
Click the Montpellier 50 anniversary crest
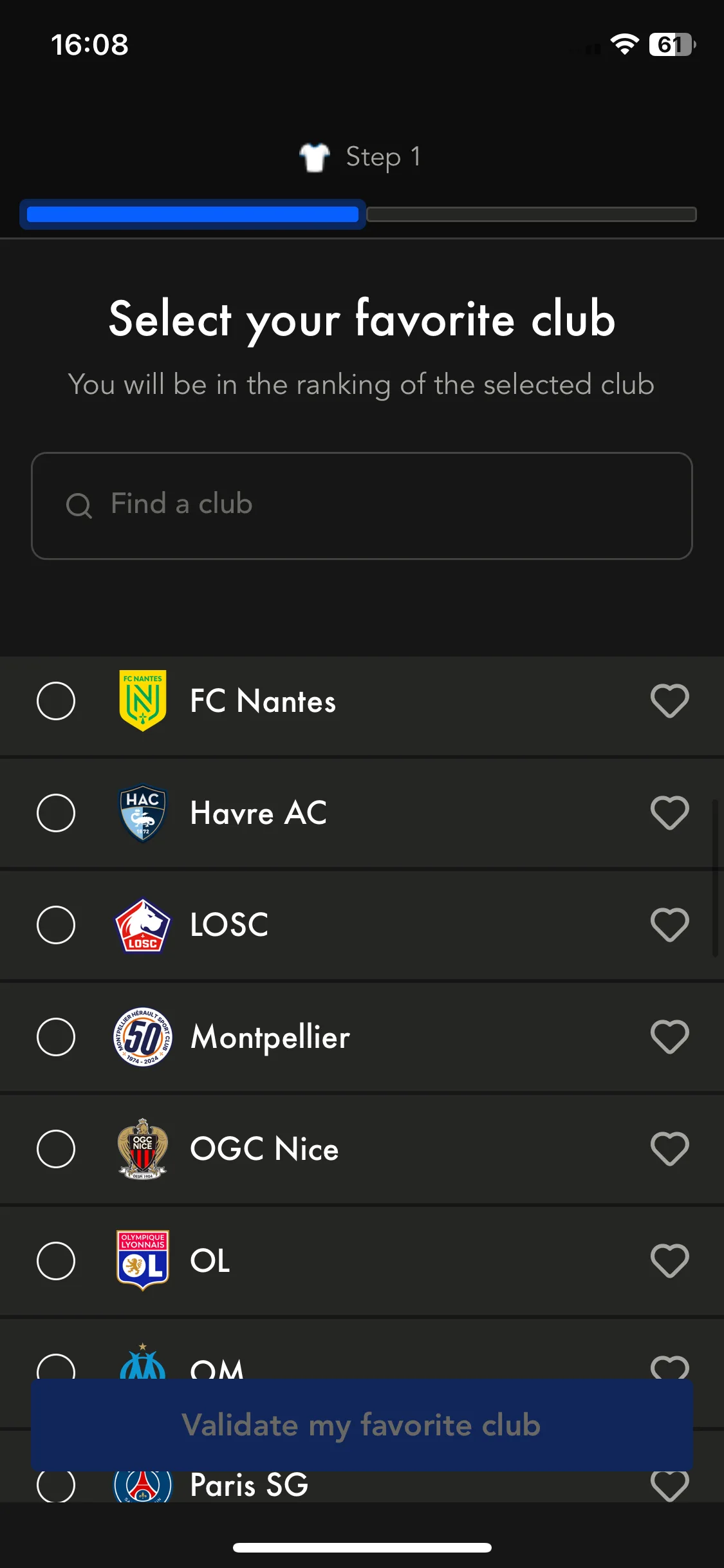pyautogui.click(x=143, y=1036)
